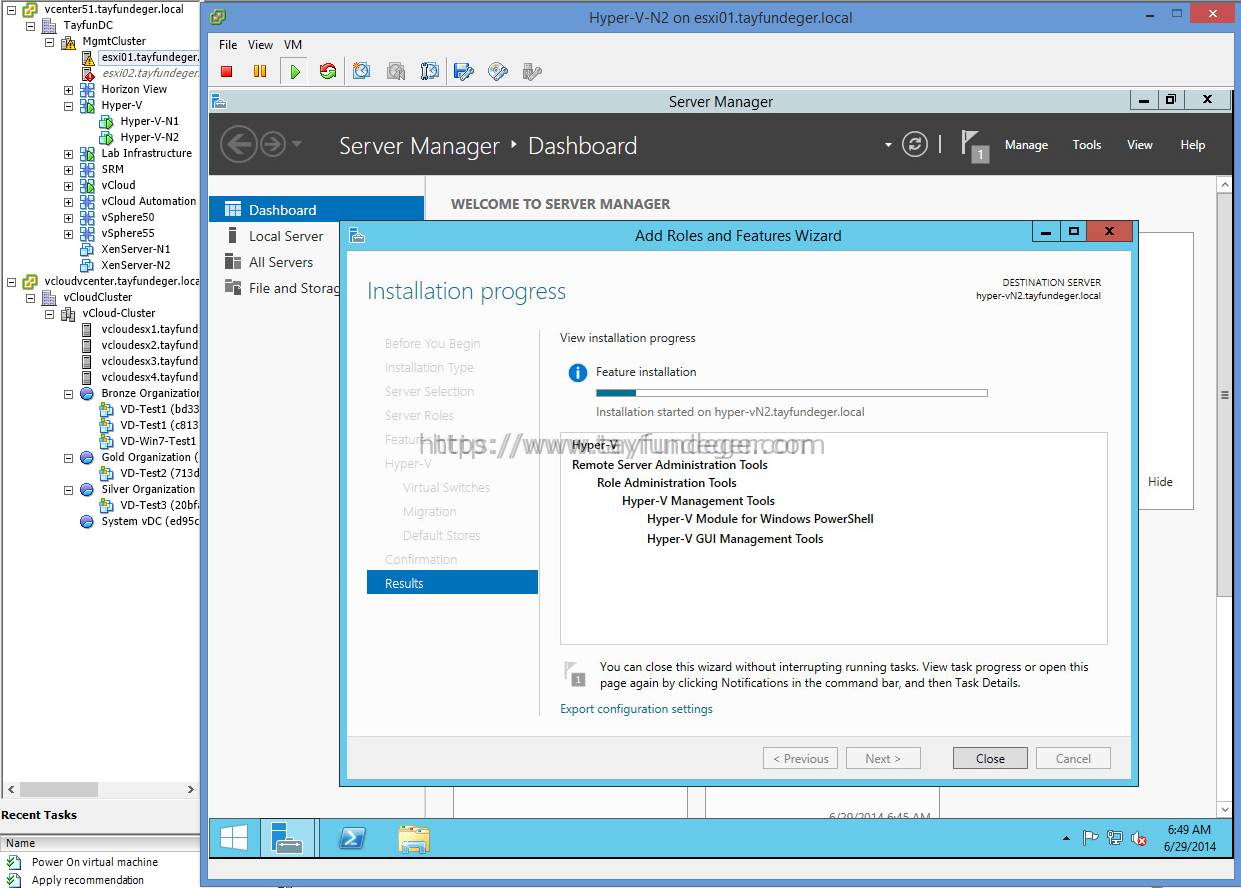1241x888 pixels.
Task: Open the View menu of the VM console
Action: [260, 45]
